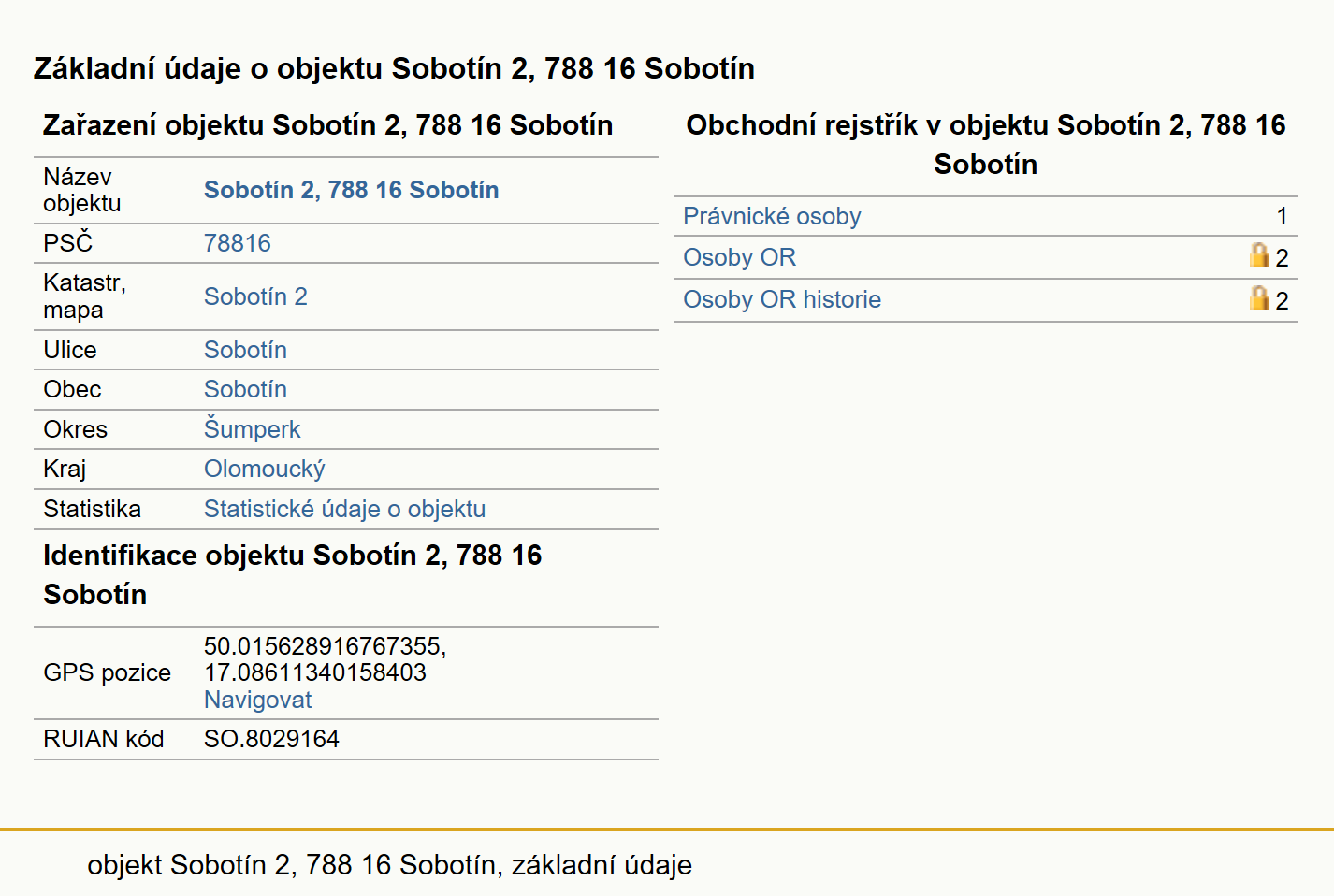Open Statistické údaje o objektu link
This screenshot has height=896, width=1334.
point(345,509)
